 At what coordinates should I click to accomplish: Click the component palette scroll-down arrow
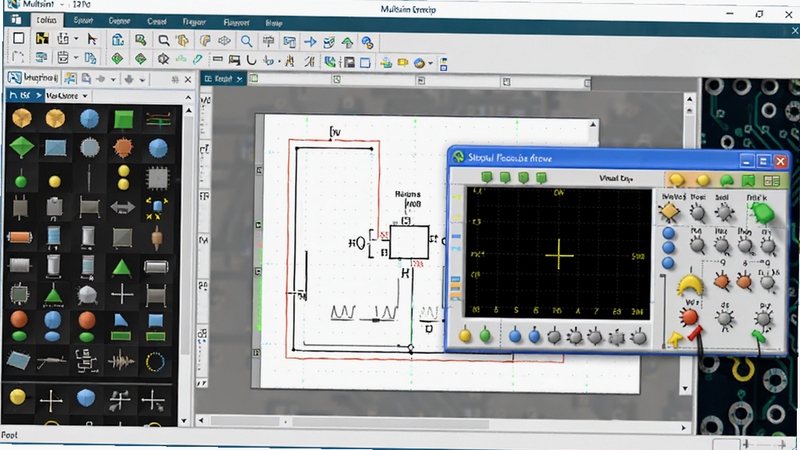(184, 421)
